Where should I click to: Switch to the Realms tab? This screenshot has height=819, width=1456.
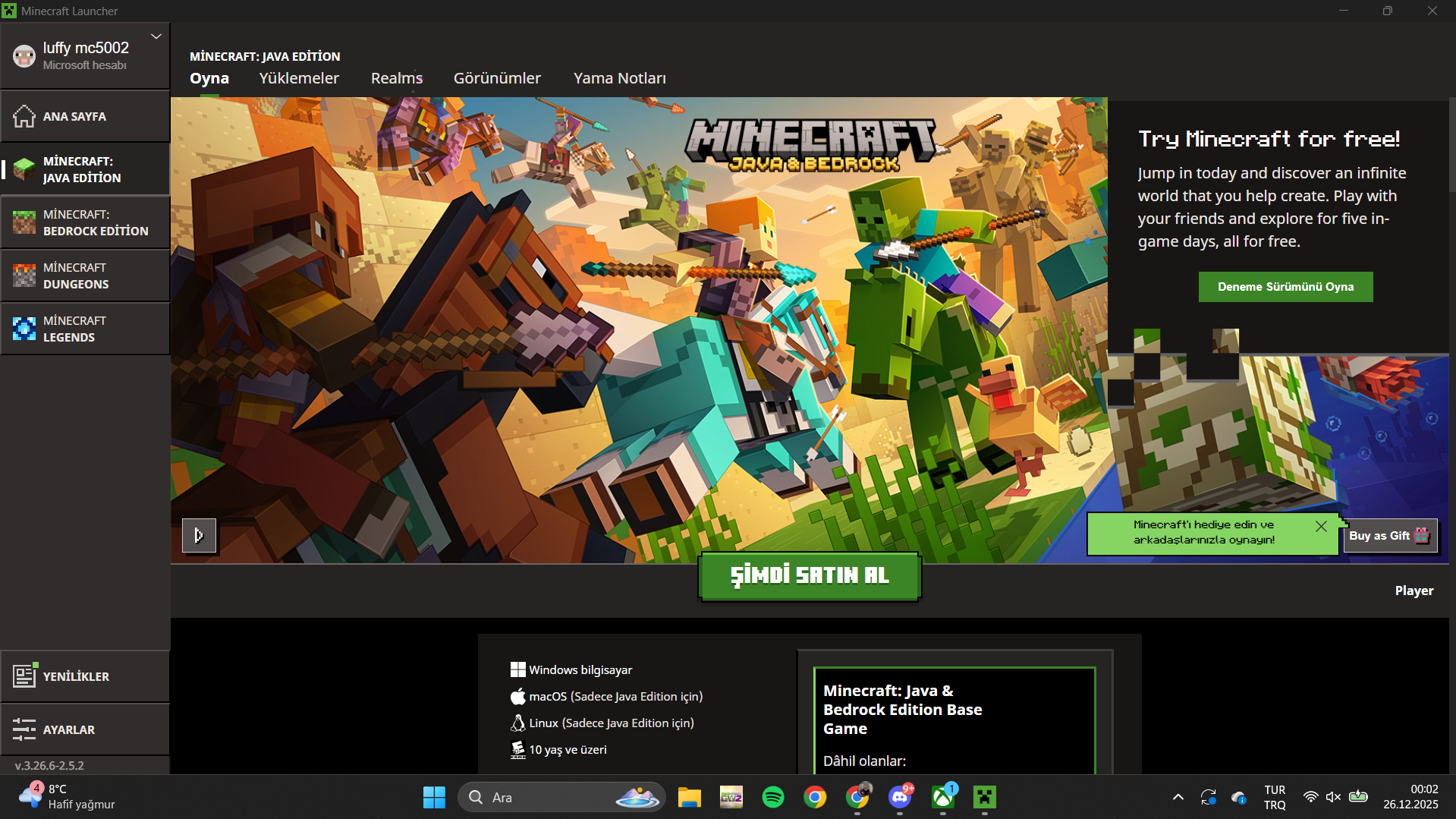(x=397, y=78)
